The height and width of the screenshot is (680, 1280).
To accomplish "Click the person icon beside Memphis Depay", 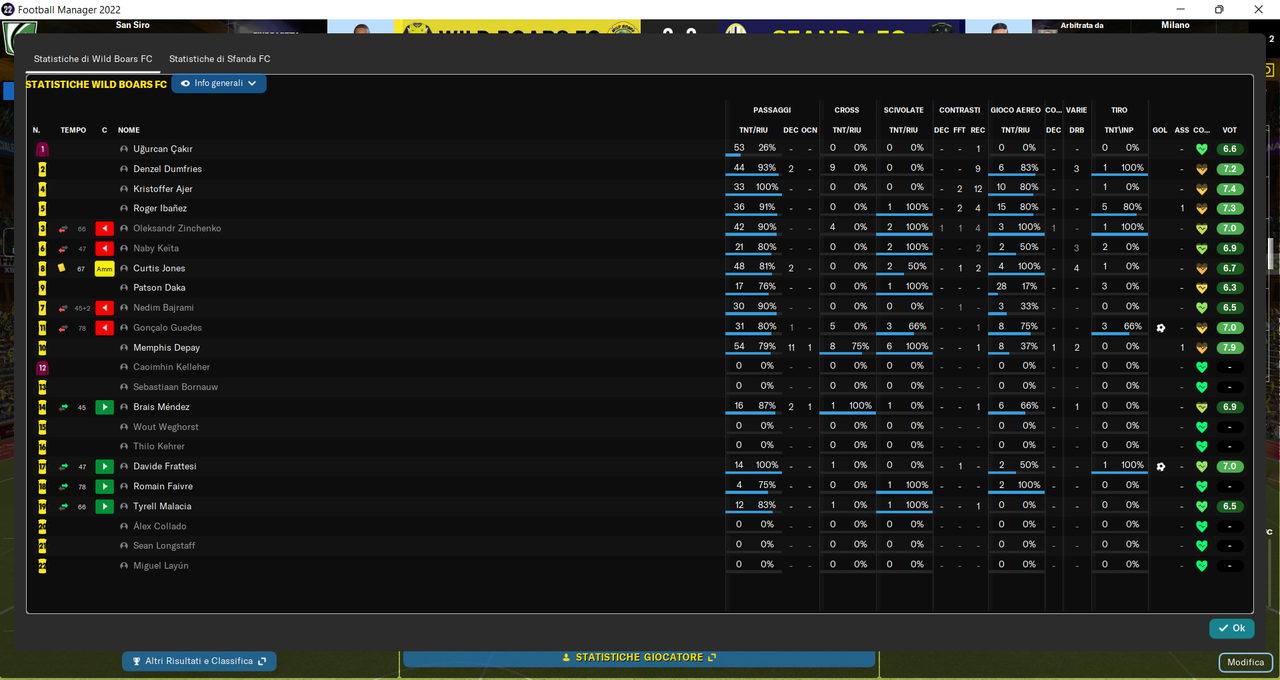I will [124, 348].
